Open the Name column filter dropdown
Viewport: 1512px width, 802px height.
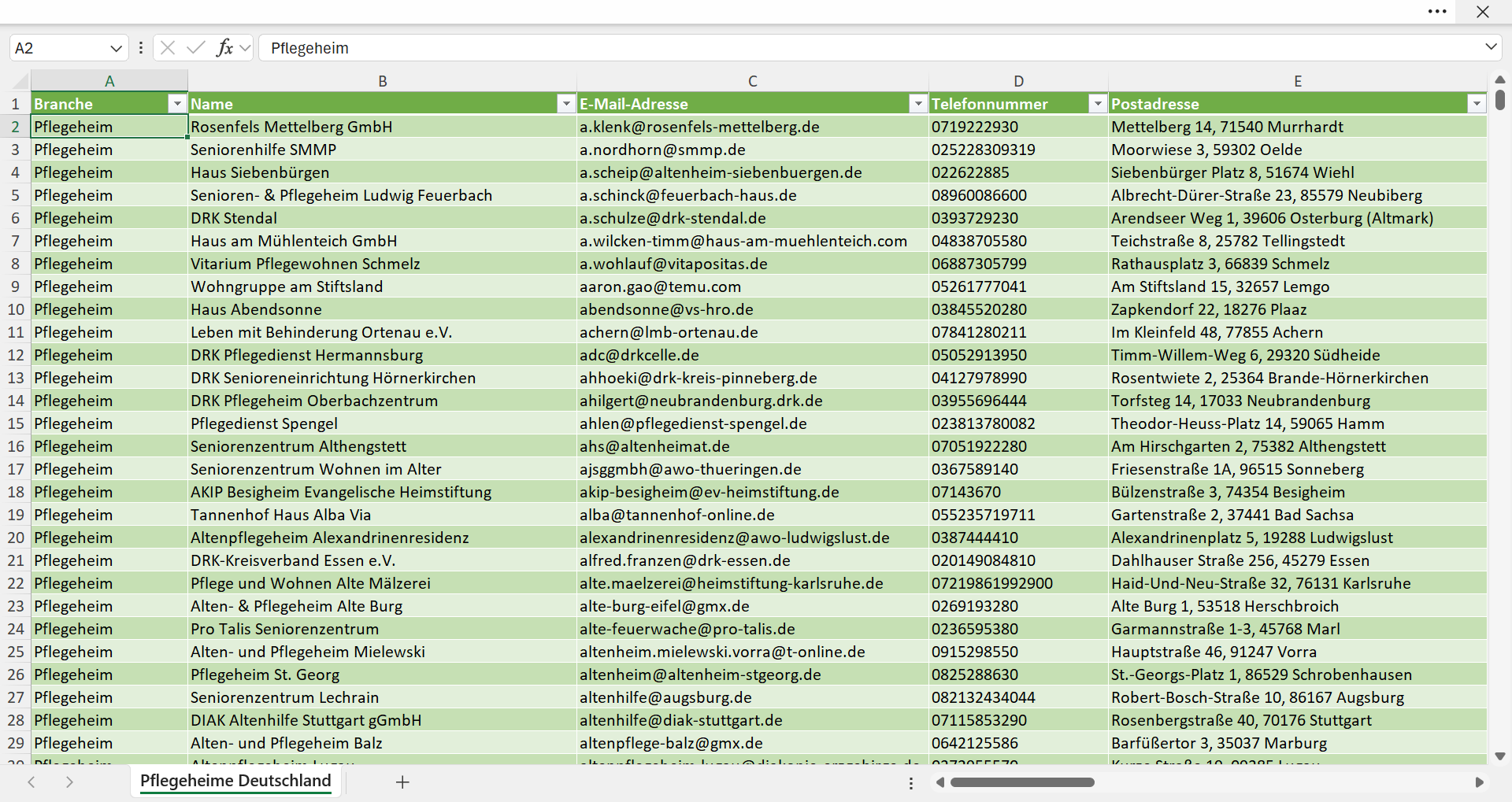tap(566, 104)
